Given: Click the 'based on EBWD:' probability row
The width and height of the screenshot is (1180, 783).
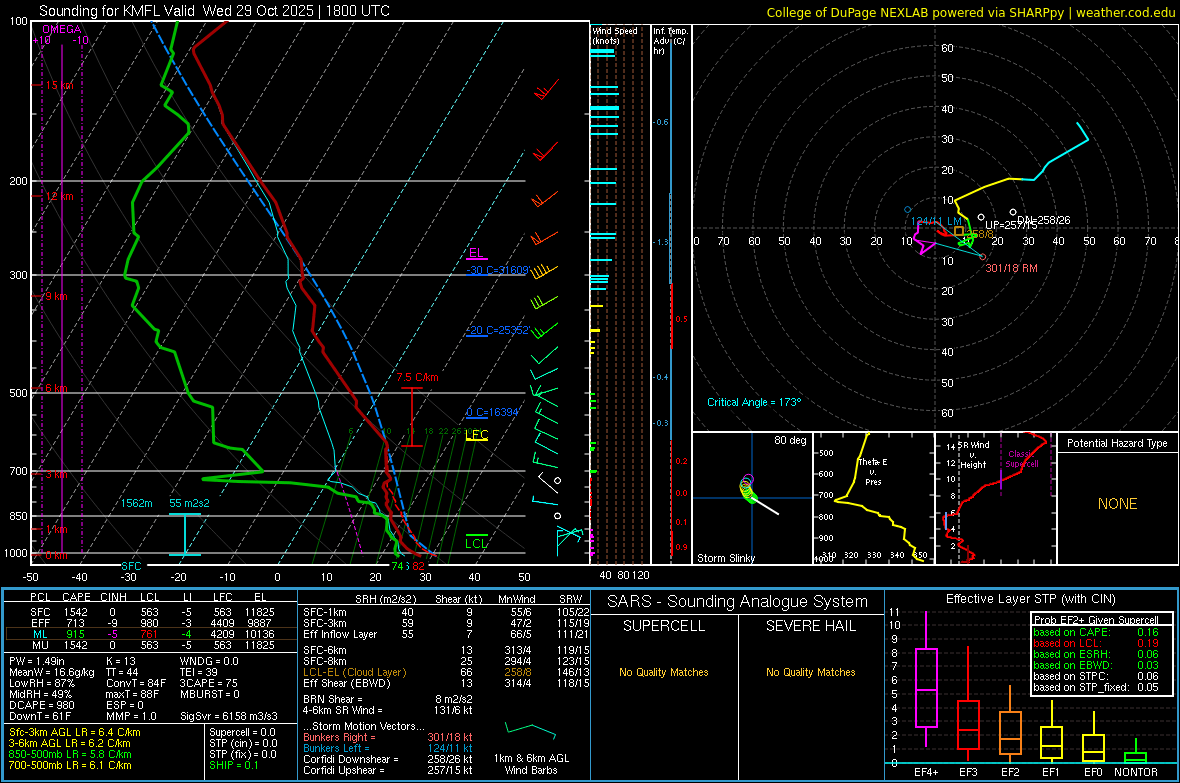Looking at the screenshot, I should coord(1096,665).
